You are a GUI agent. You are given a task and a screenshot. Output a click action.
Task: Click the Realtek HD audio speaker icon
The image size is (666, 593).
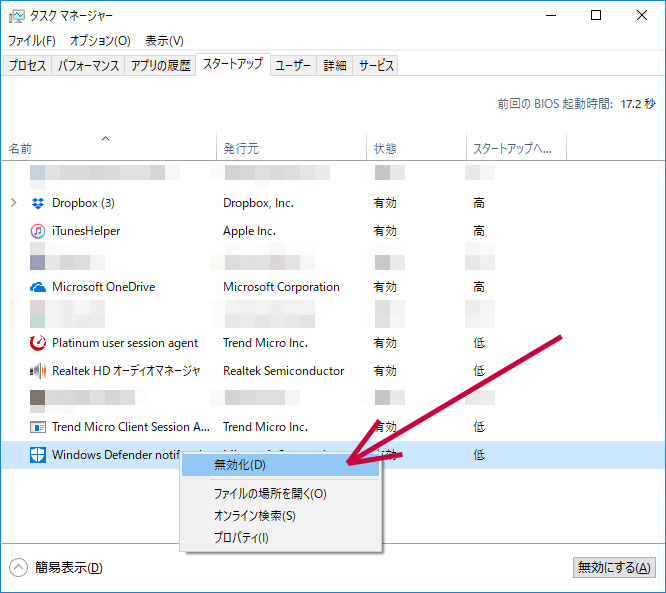coord(38,371)
